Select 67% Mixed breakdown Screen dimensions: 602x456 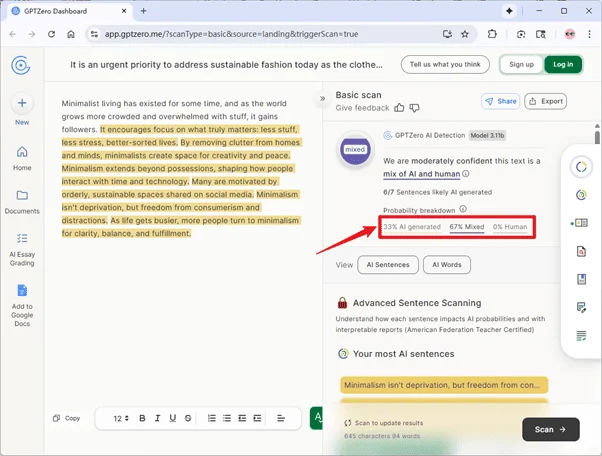pos(466,227)
